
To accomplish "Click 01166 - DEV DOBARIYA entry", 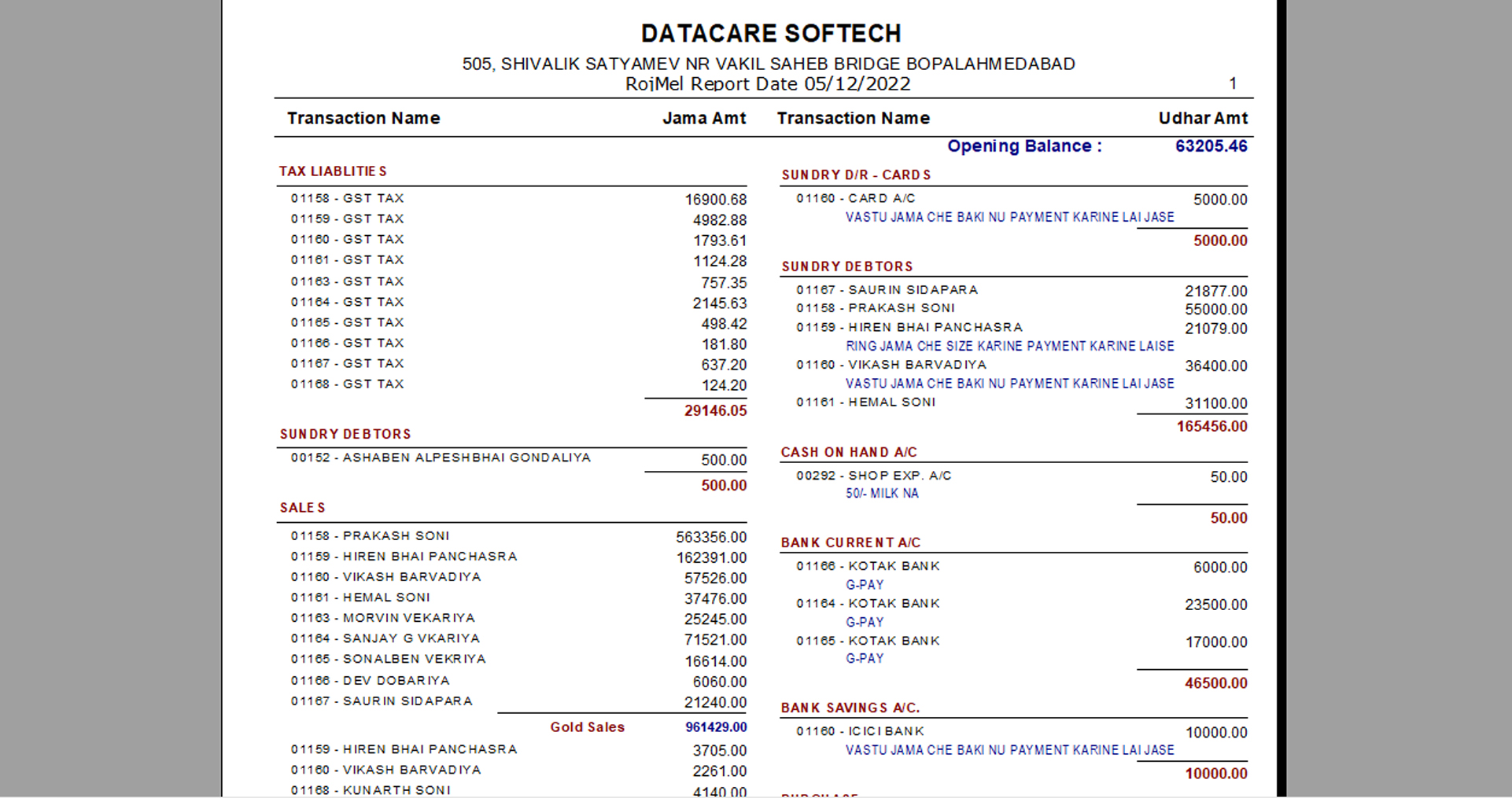I will click(x=371, y=681).
